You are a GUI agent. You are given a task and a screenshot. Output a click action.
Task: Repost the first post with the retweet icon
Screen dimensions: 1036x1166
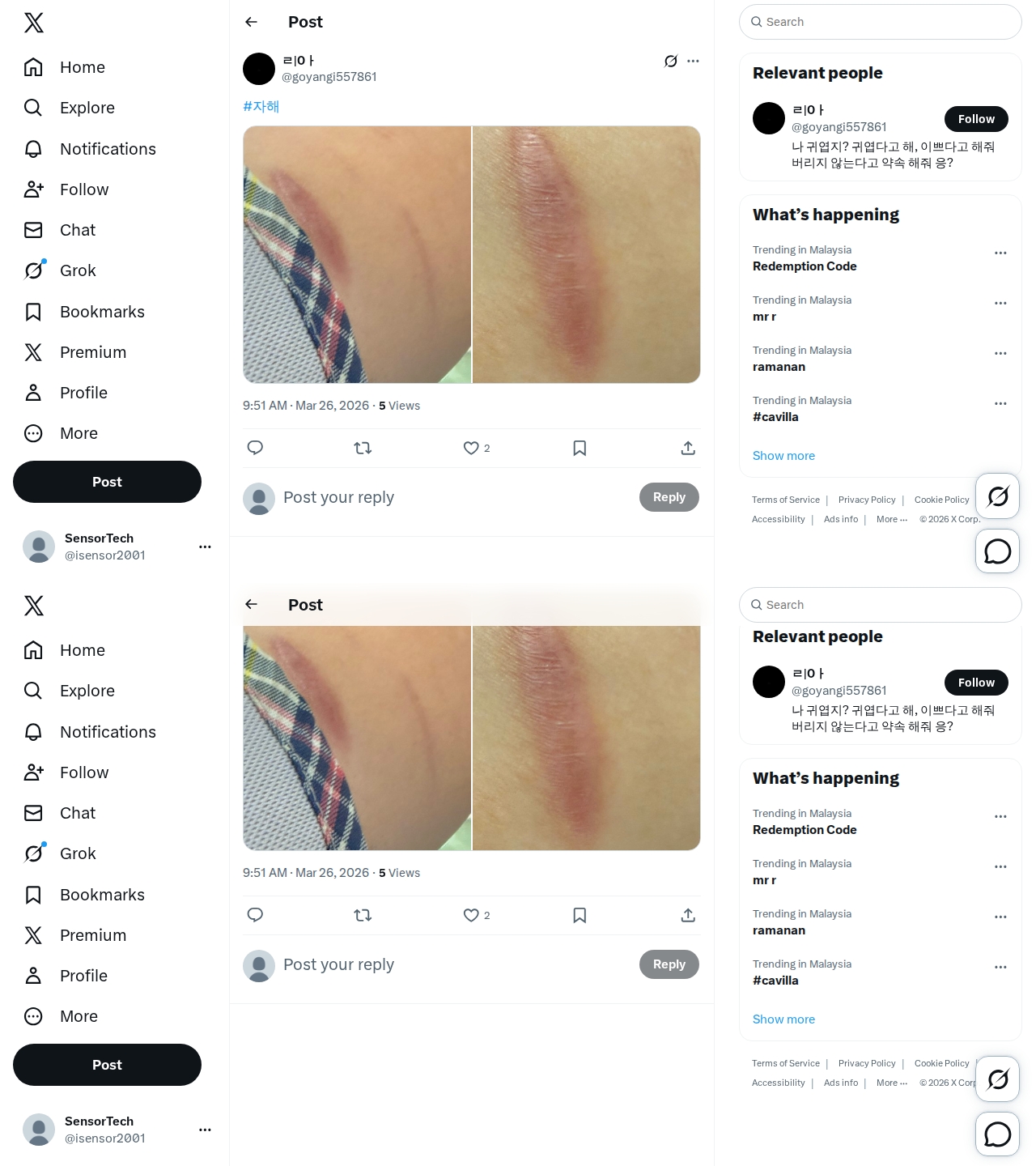pyautogui.click(x=363, y=448)
